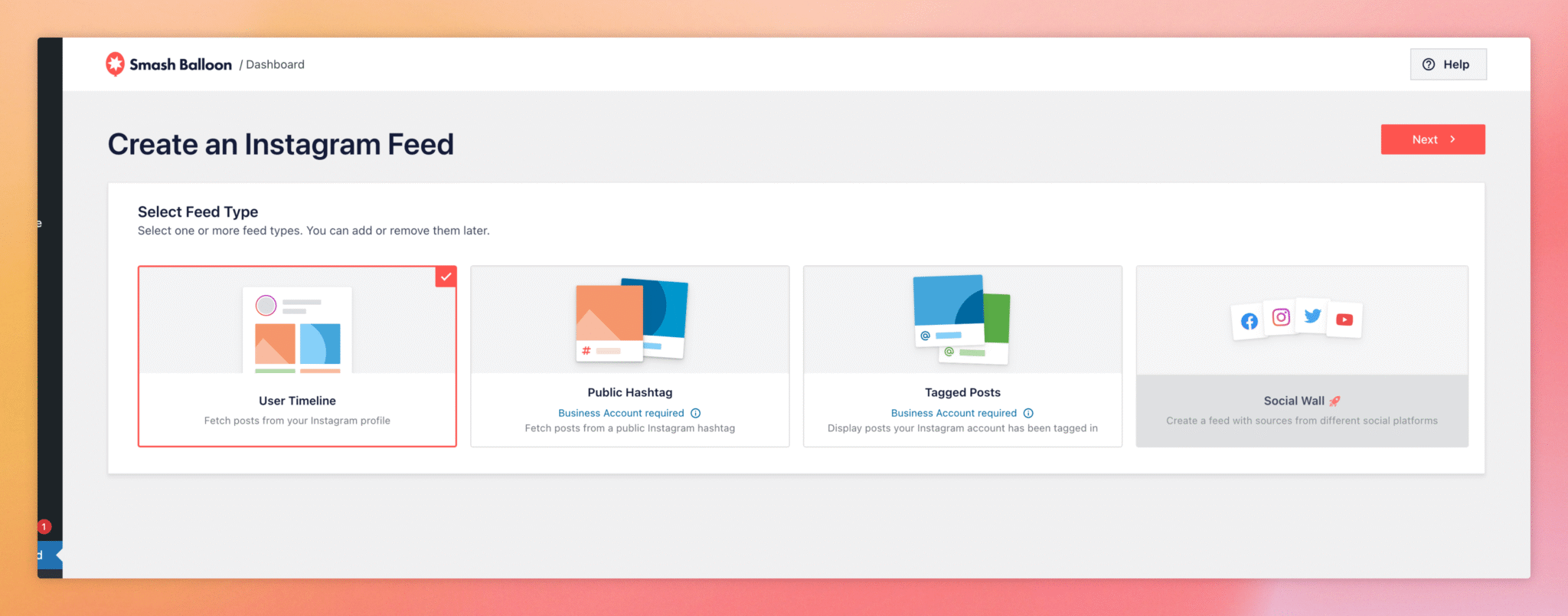Click 'Fetch posts from your Instagram profile' text
The width and height of the screenshot is (1568, 616).
click(x=297, y=421)
